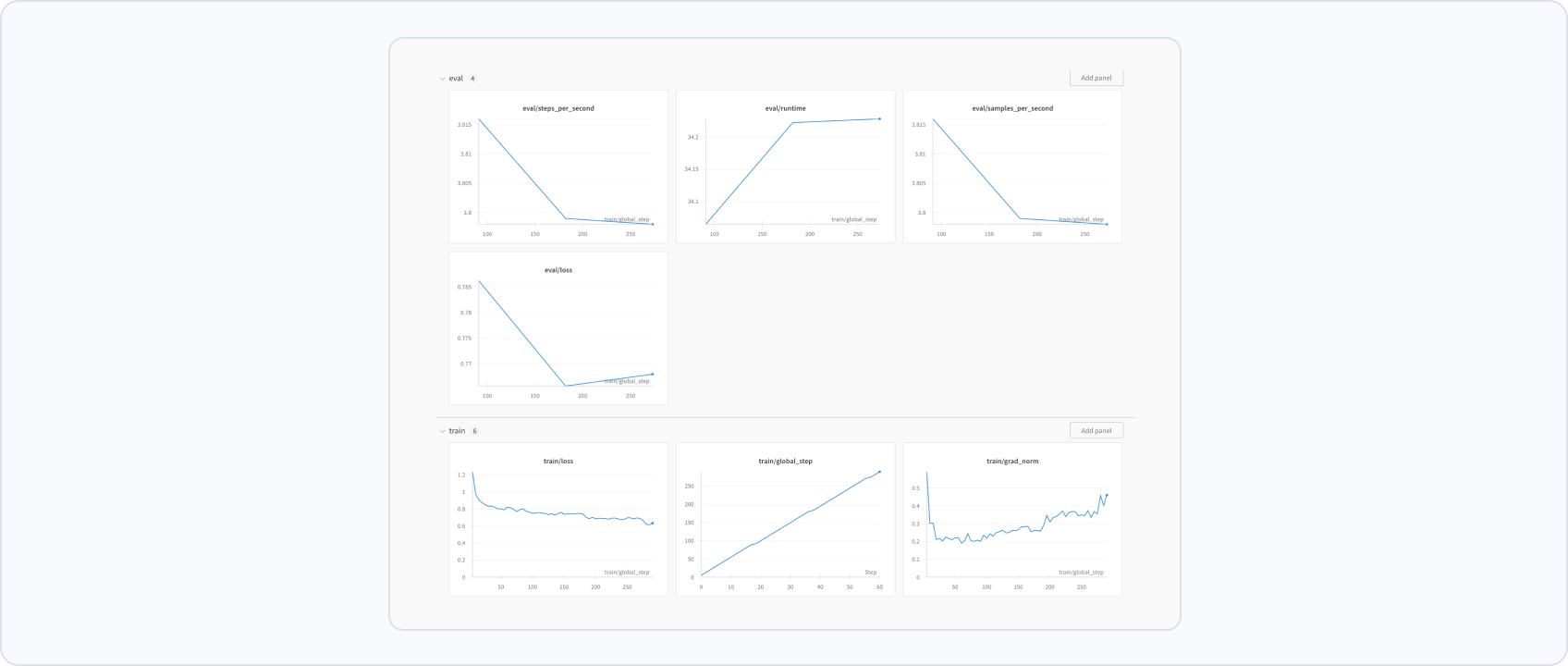This screenshot has height=666, width=1568.
Task: Click y-axis value 34.15 on eval/runtime
Action: coord(692,169)
